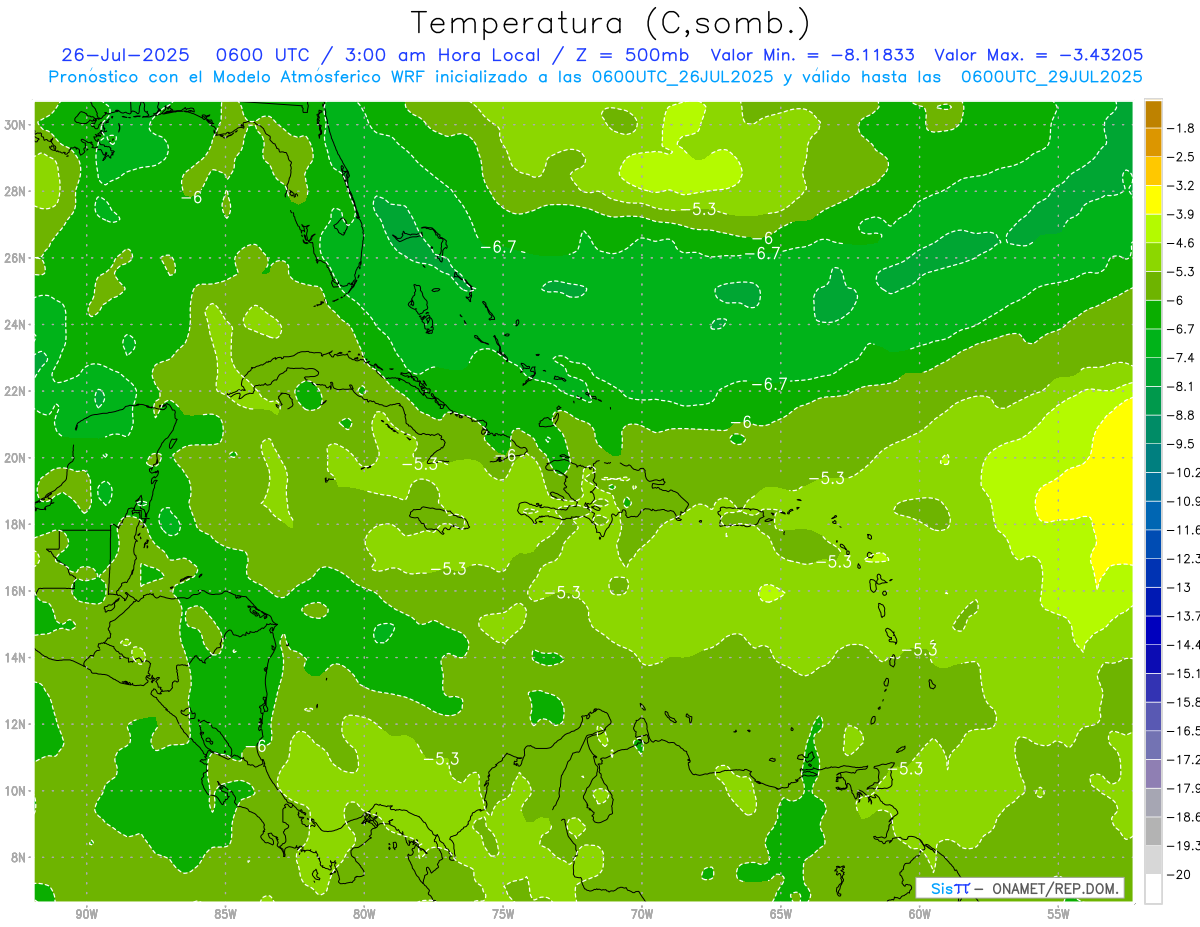The width and height of the screenshot is (1200, 927).
Task: Pick the gray swatch between -18.6 and -19.3
Action: coord(1153,831)
